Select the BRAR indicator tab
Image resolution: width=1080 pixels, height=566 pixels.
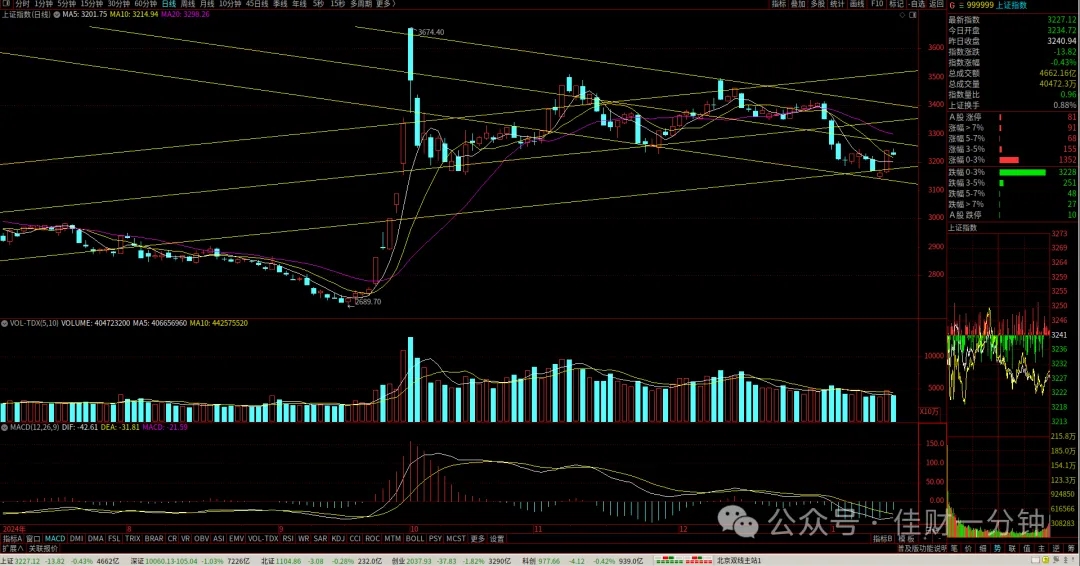[154, 538]
